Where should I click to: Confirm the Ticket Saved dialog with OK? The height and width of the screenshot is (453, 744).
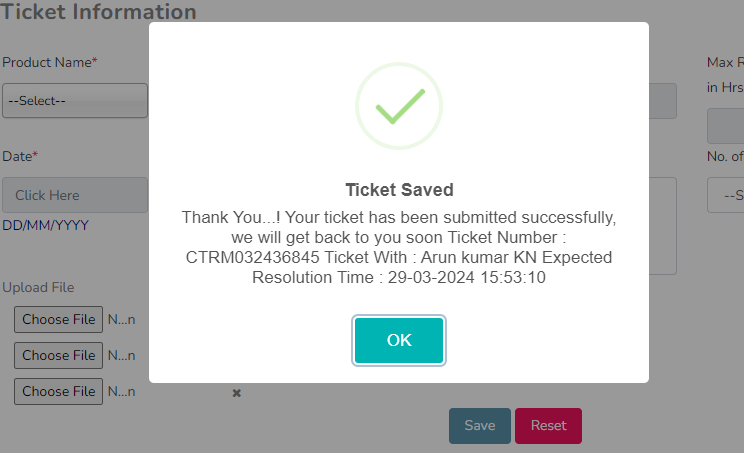coord(399,340)
